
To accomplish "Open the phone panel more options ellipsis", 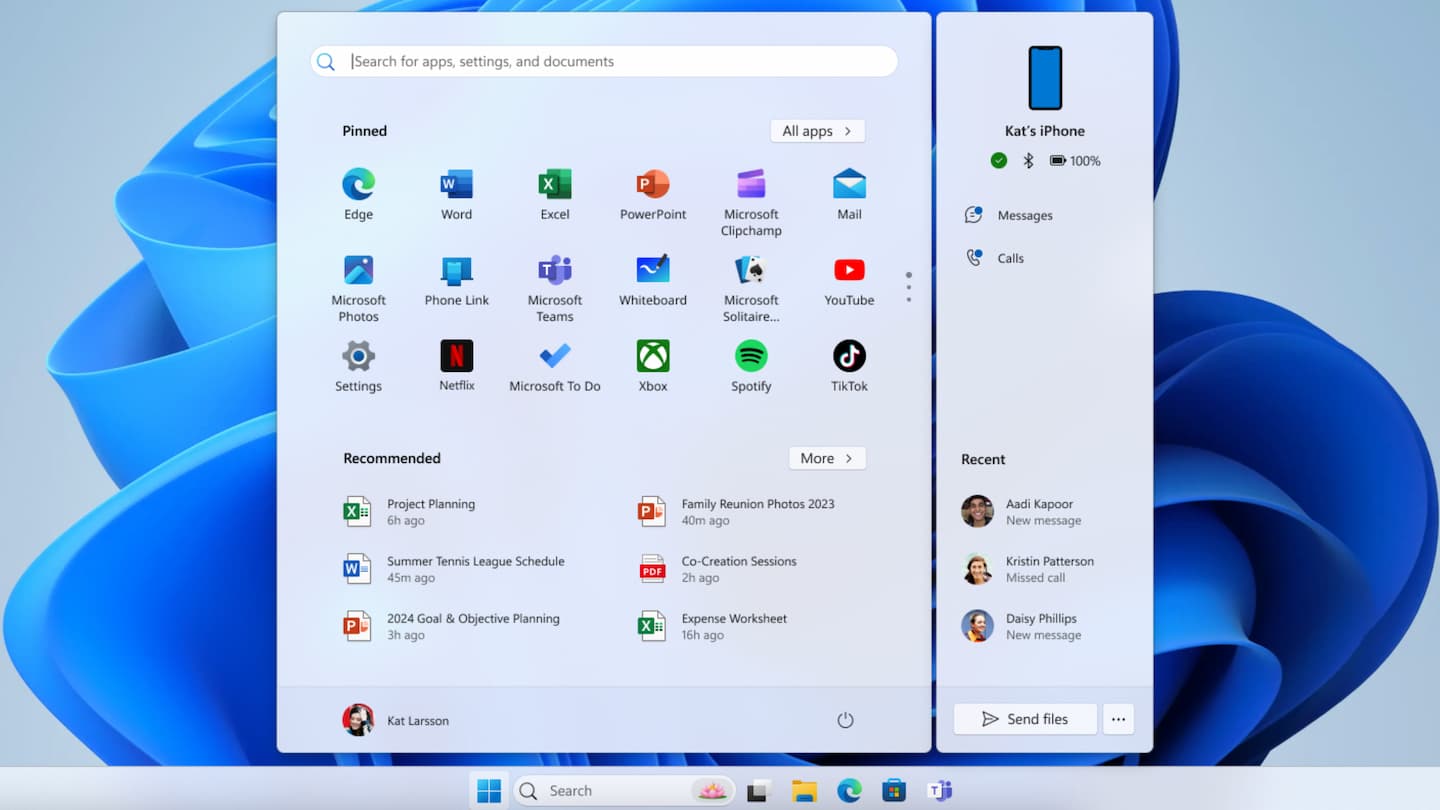I will pos(1118,719).
